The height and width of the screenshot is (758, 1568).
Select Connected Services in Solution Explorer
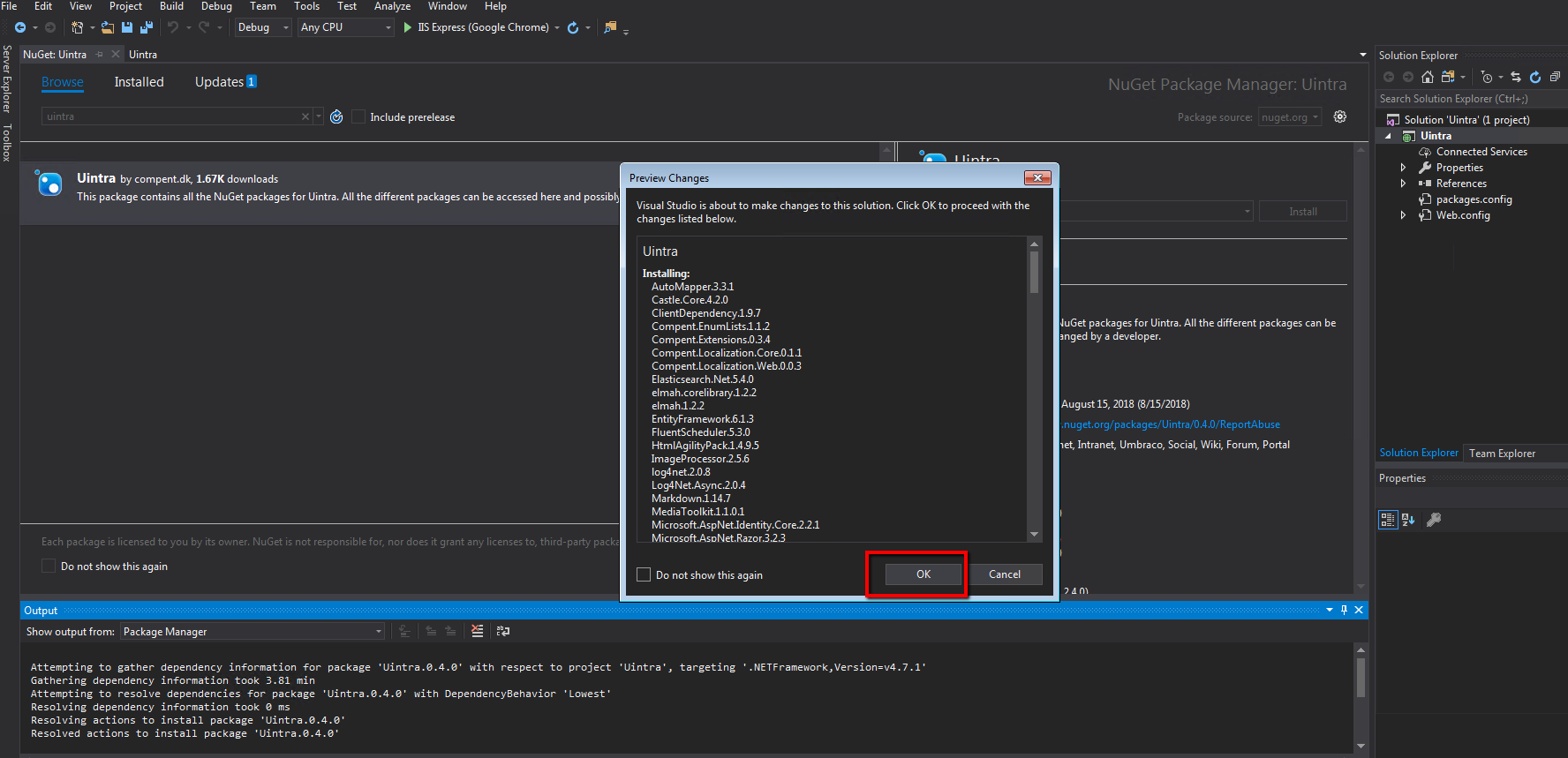(1481, 152)
